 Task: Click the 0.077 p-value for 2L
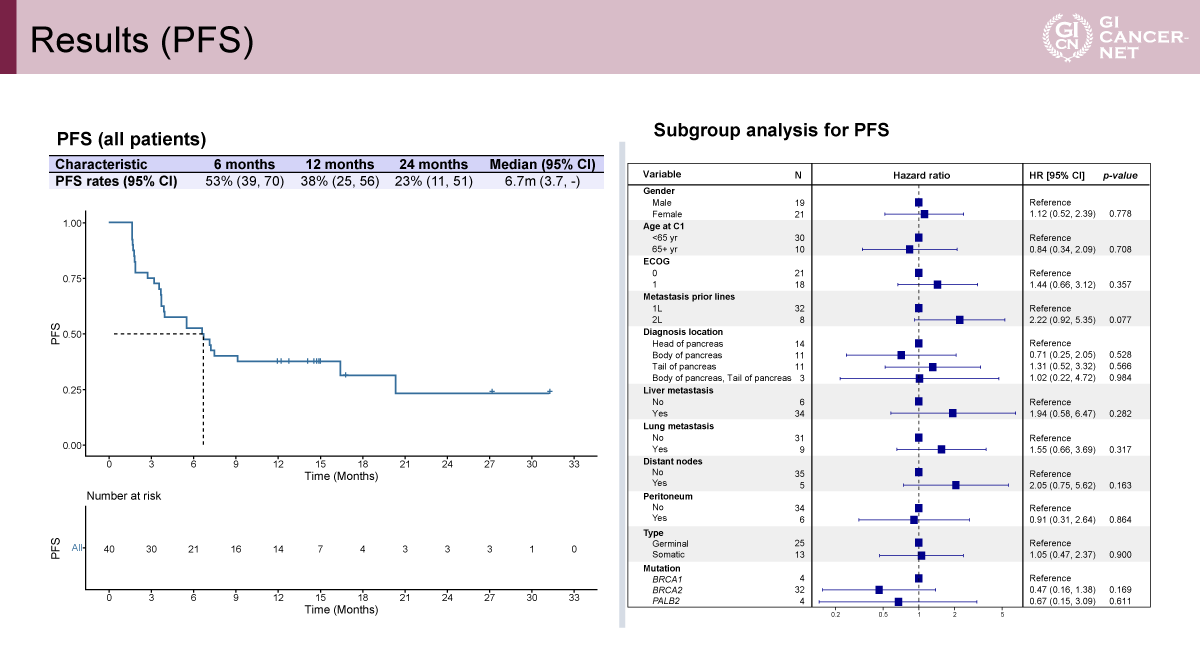coord(1121,320)
